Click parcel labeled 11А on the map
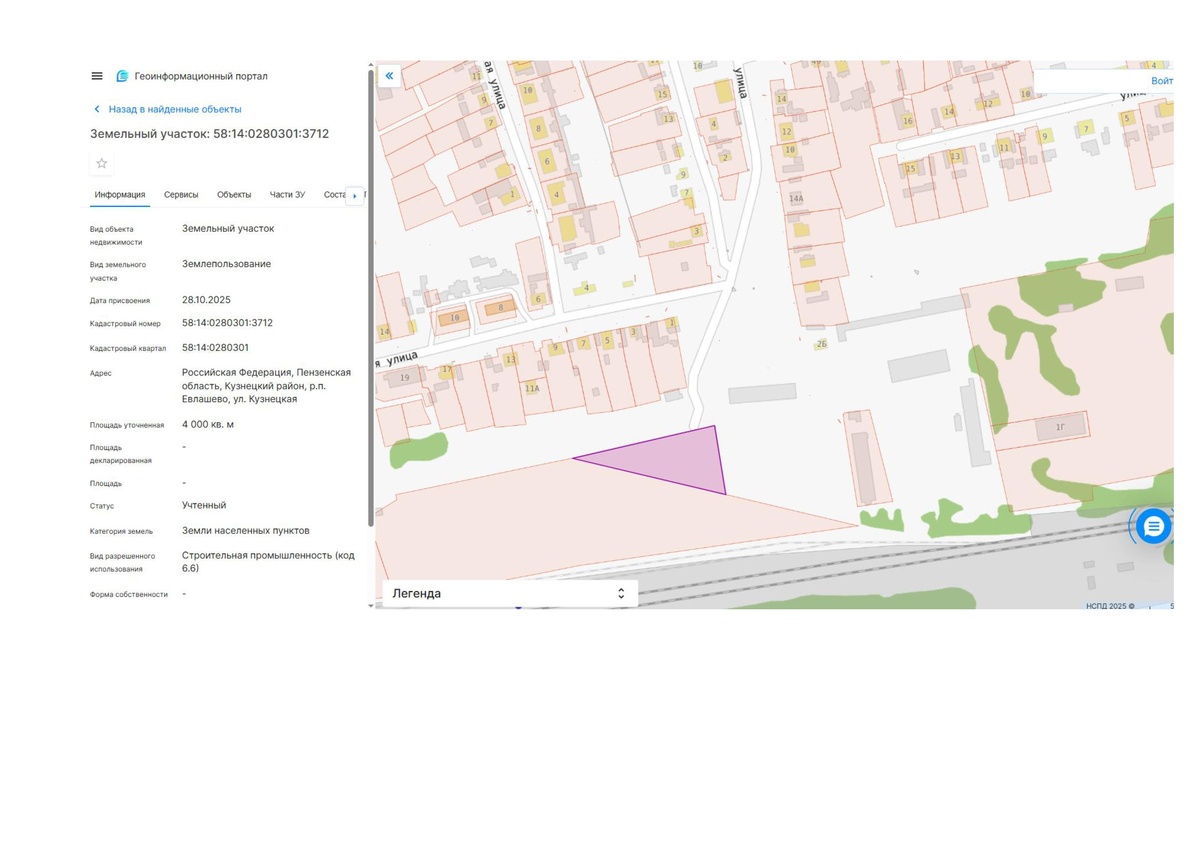 [x=532, y=388]
